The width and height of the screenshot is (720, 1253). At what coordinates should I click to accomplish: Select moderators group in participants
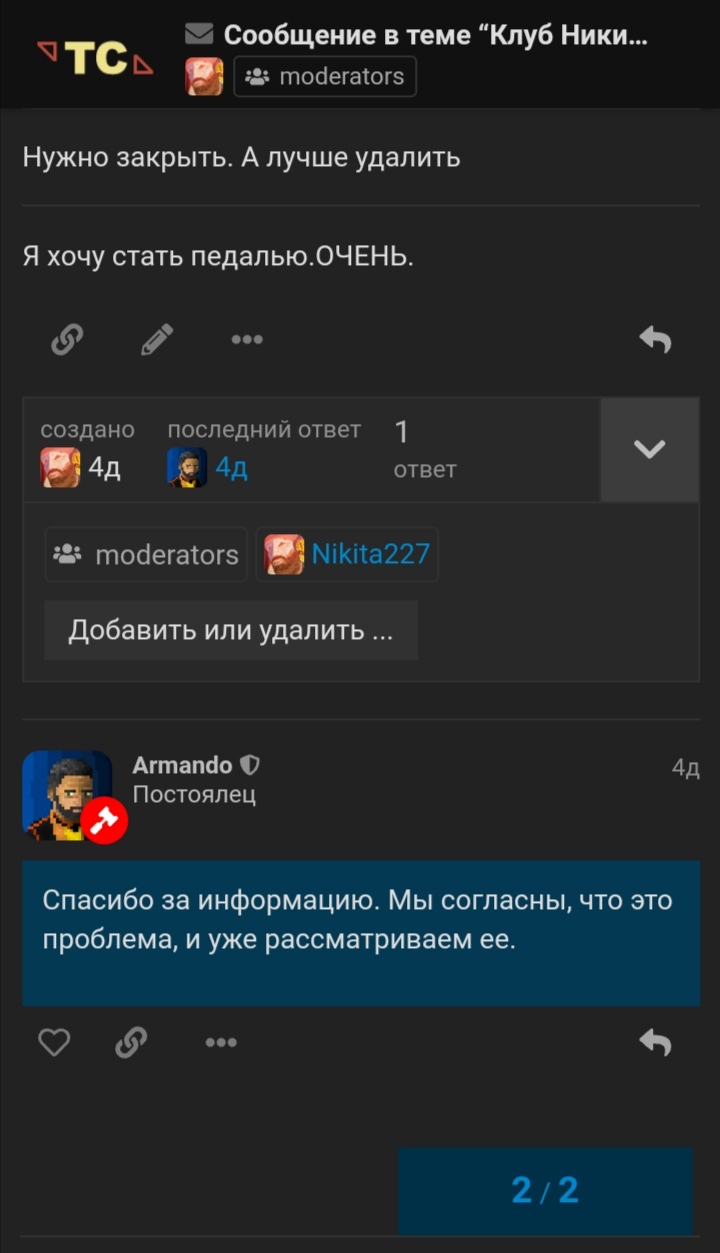coord(146,554)
